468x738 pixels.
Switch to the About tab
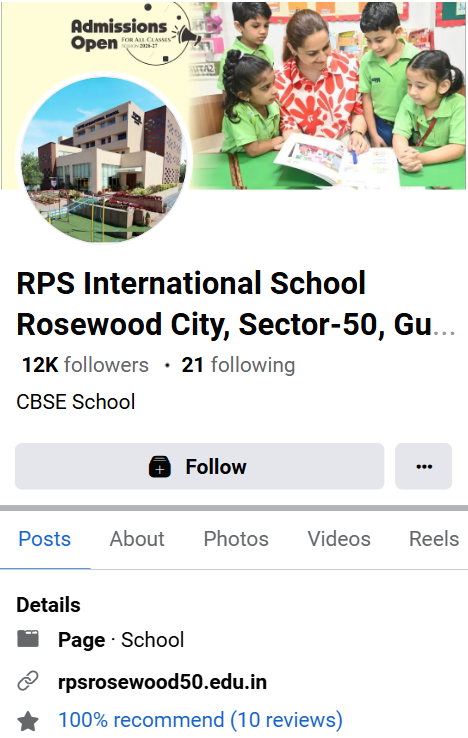click(137, 539)
